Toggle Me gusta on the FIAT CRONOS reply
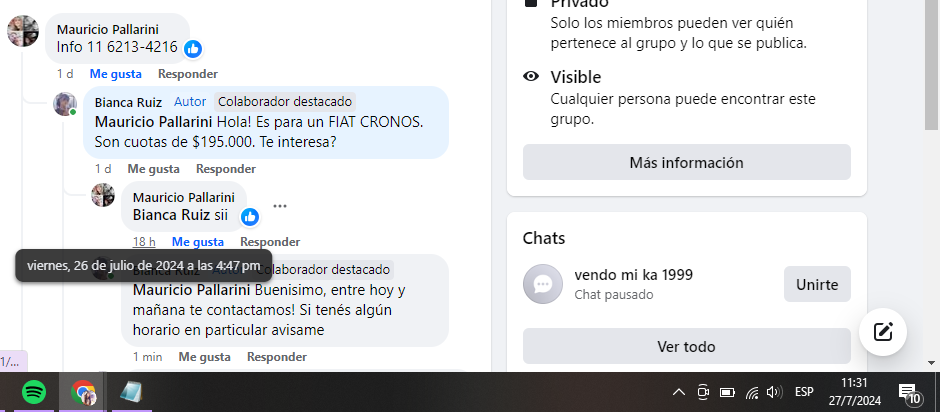The image size is (940, 412). pos(153,169)
